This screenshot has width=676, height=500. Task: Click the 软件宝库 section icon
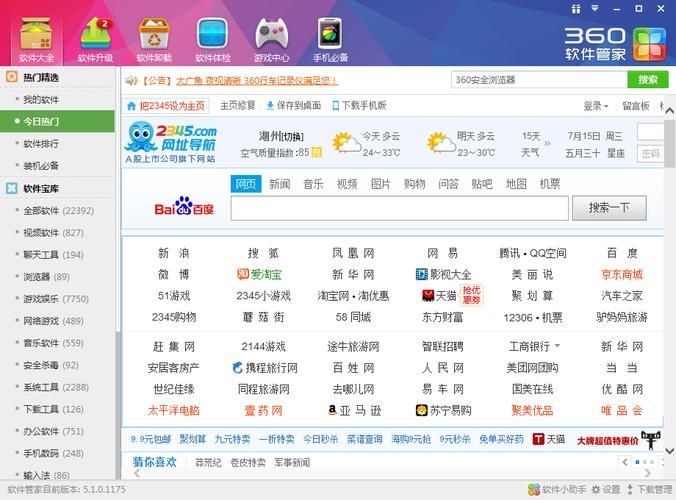click(x=12, y=188)
